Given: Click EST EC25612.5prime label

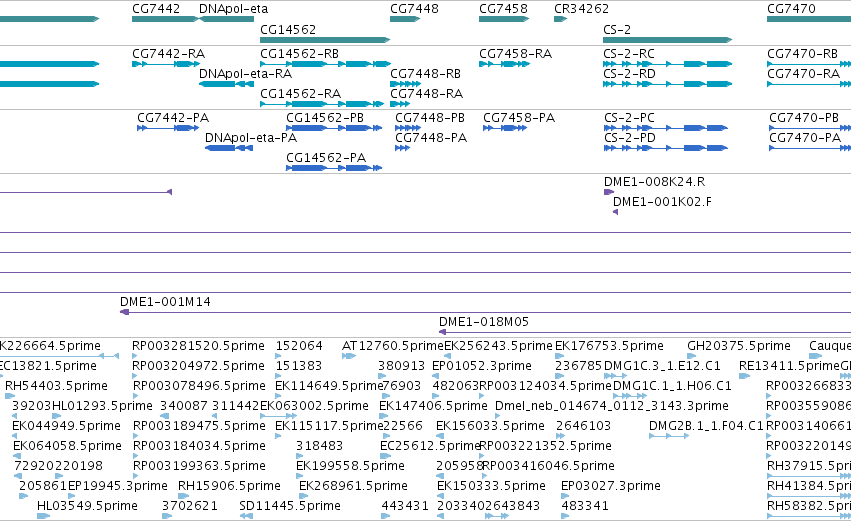Looking at the screenshot, I should click(430, 446).
